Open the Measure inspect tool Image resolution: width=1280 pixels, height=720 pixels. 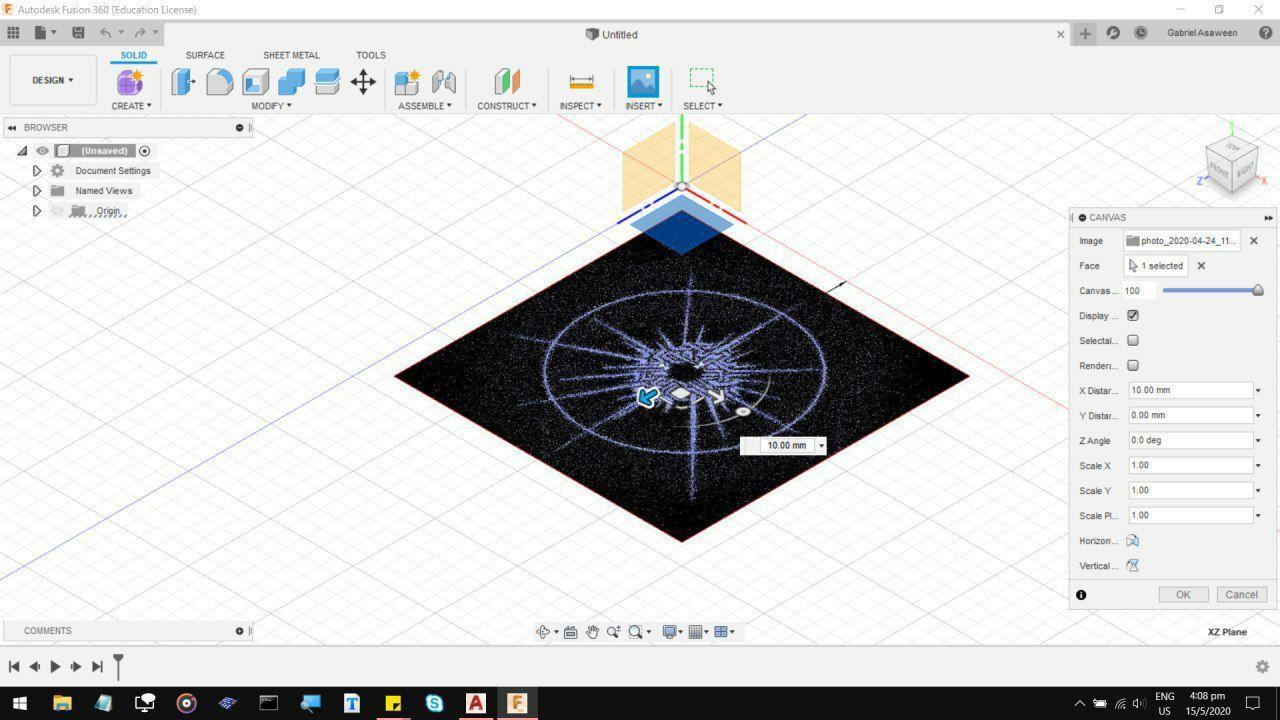click(x=581, y=82)
